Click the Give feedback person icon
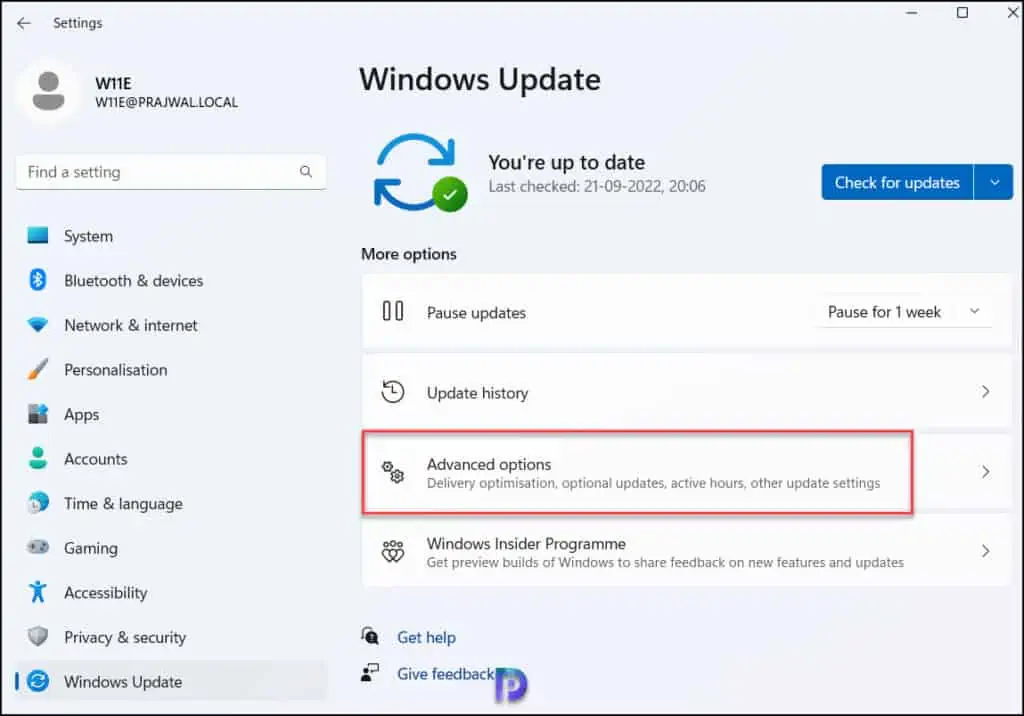The image size is (1024, 716). pyautogui.click(x=370, y=672)
